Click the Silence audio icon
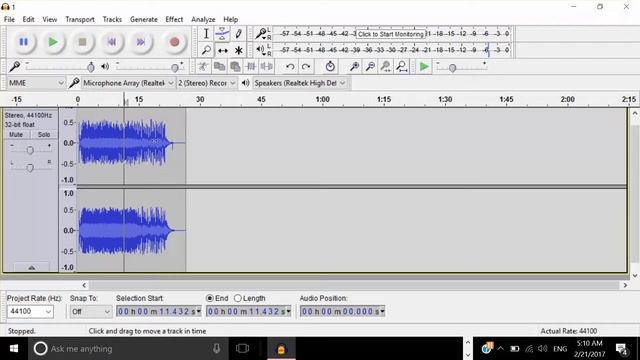Screen dimensions: 640x360 267,66
